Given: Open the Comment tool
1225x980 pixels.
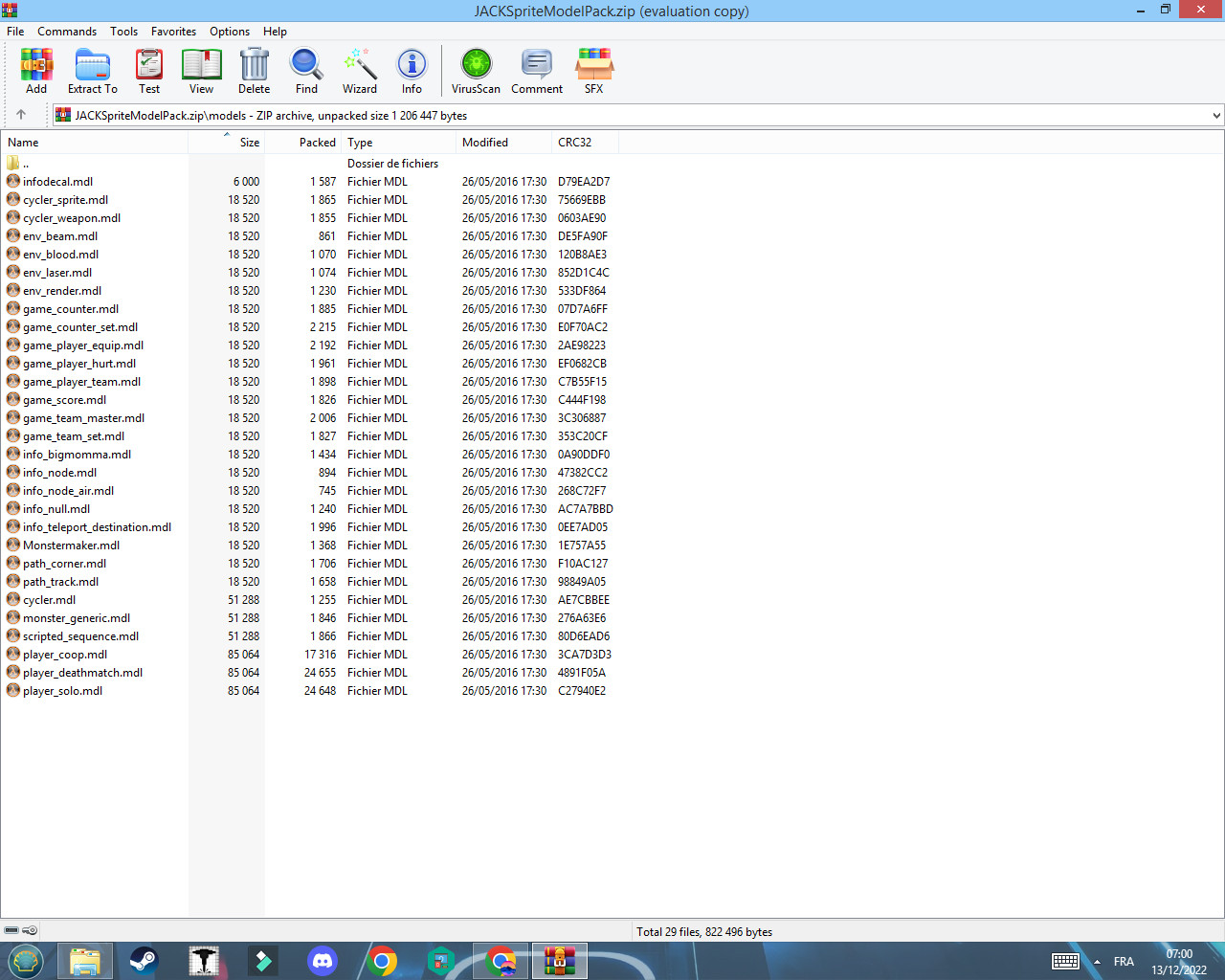Looking at the screenshot, I should [537, 71].
